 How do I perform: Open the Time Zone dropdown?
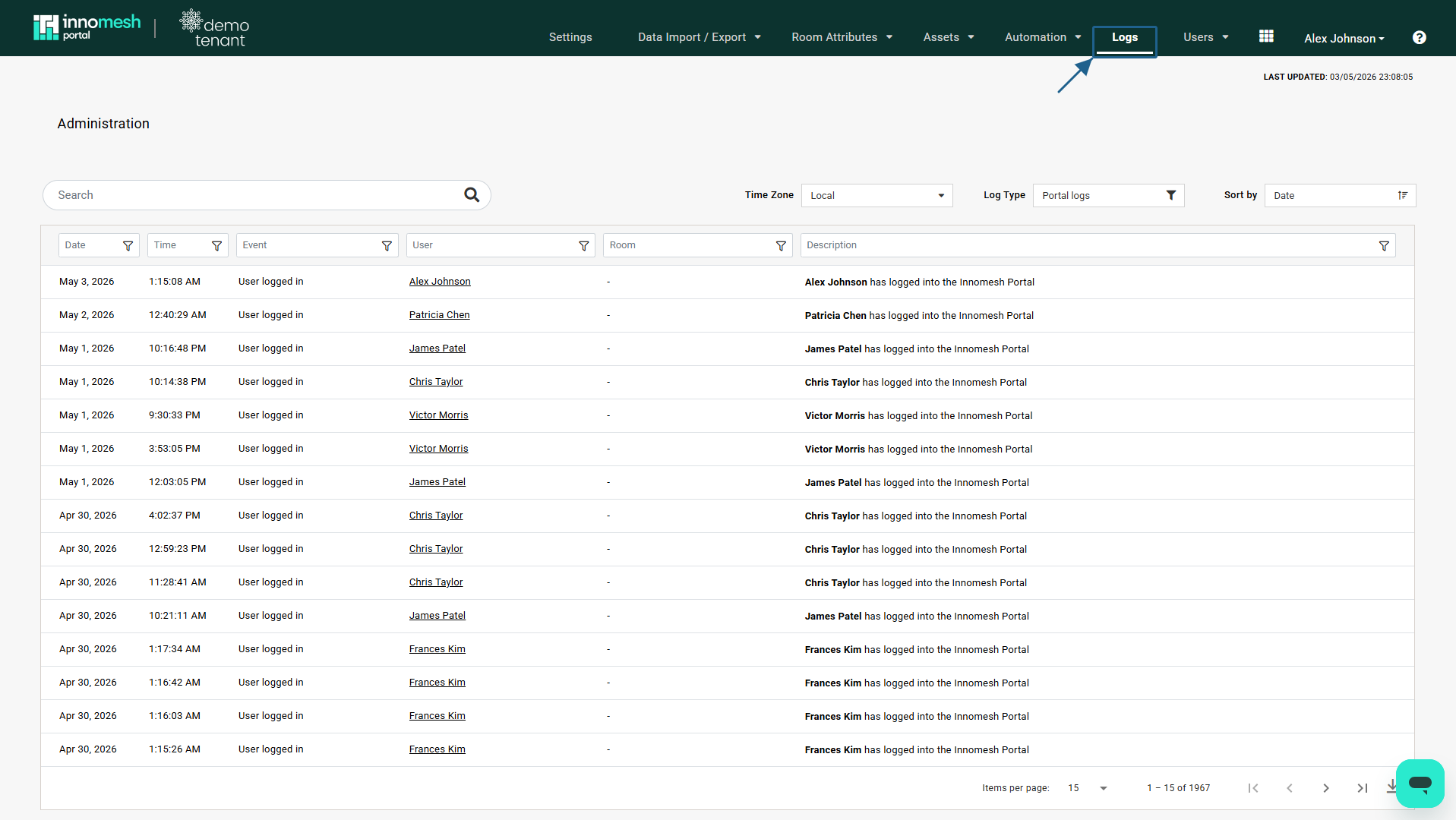(x=876, y=196)
